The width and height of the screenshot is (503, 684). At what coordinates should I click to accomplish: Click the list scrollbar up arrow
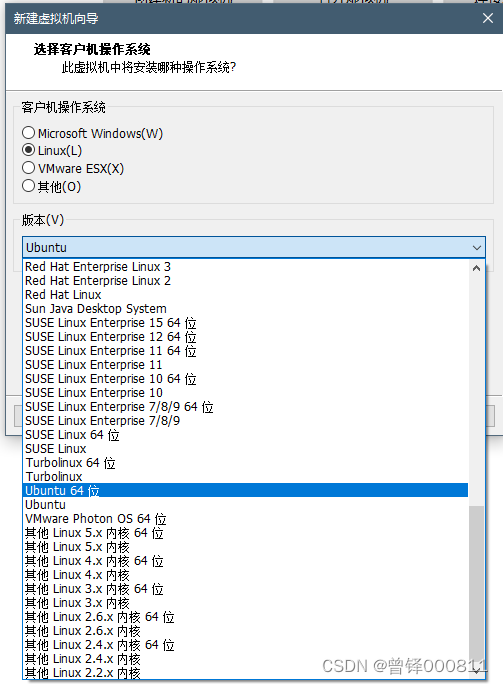(x=476, y=269)
